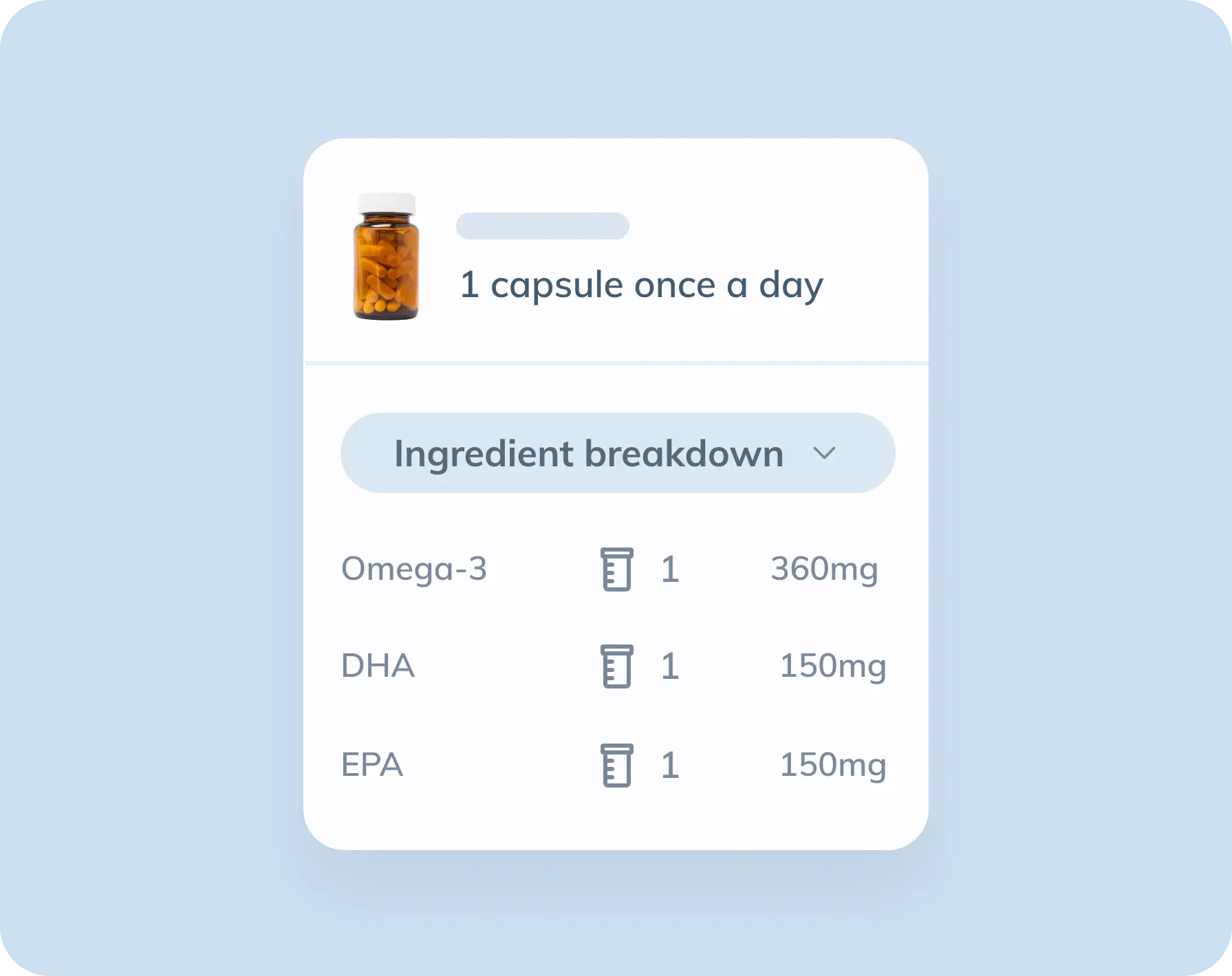Click the capsule count in the DHA row
The height and width of the screenshot is (976, 1232).
pos(670,666)
